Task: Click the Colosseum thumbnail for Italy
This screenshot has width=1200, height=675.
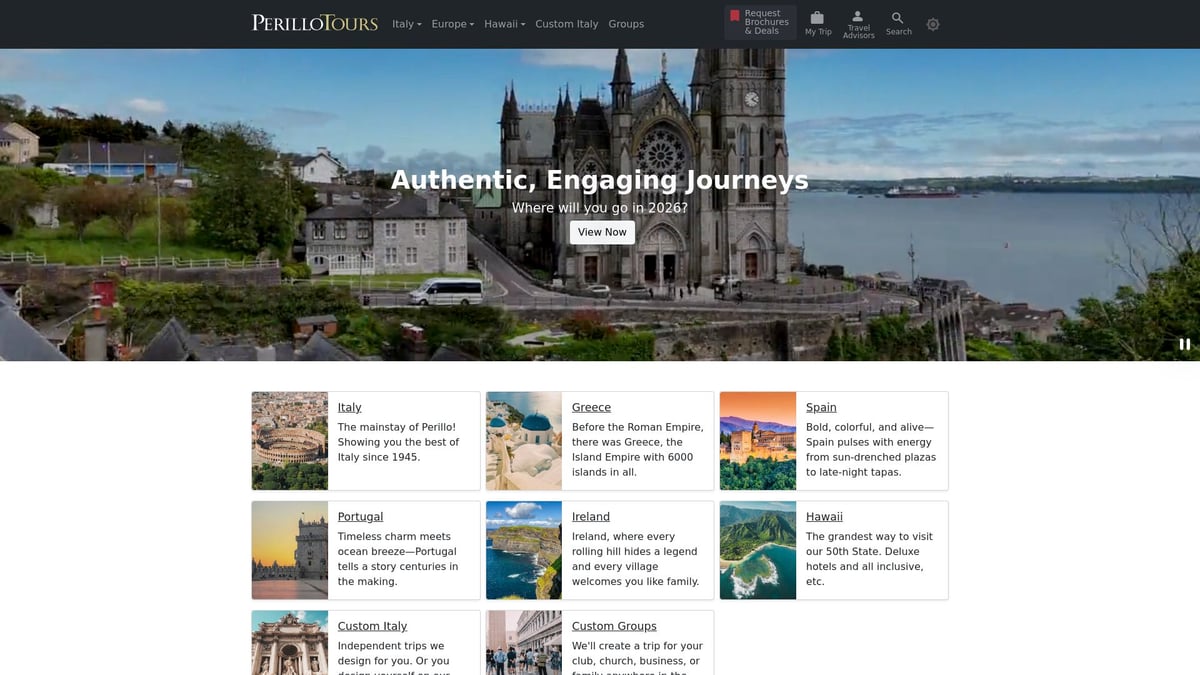Action: click(x=289, y=440)
